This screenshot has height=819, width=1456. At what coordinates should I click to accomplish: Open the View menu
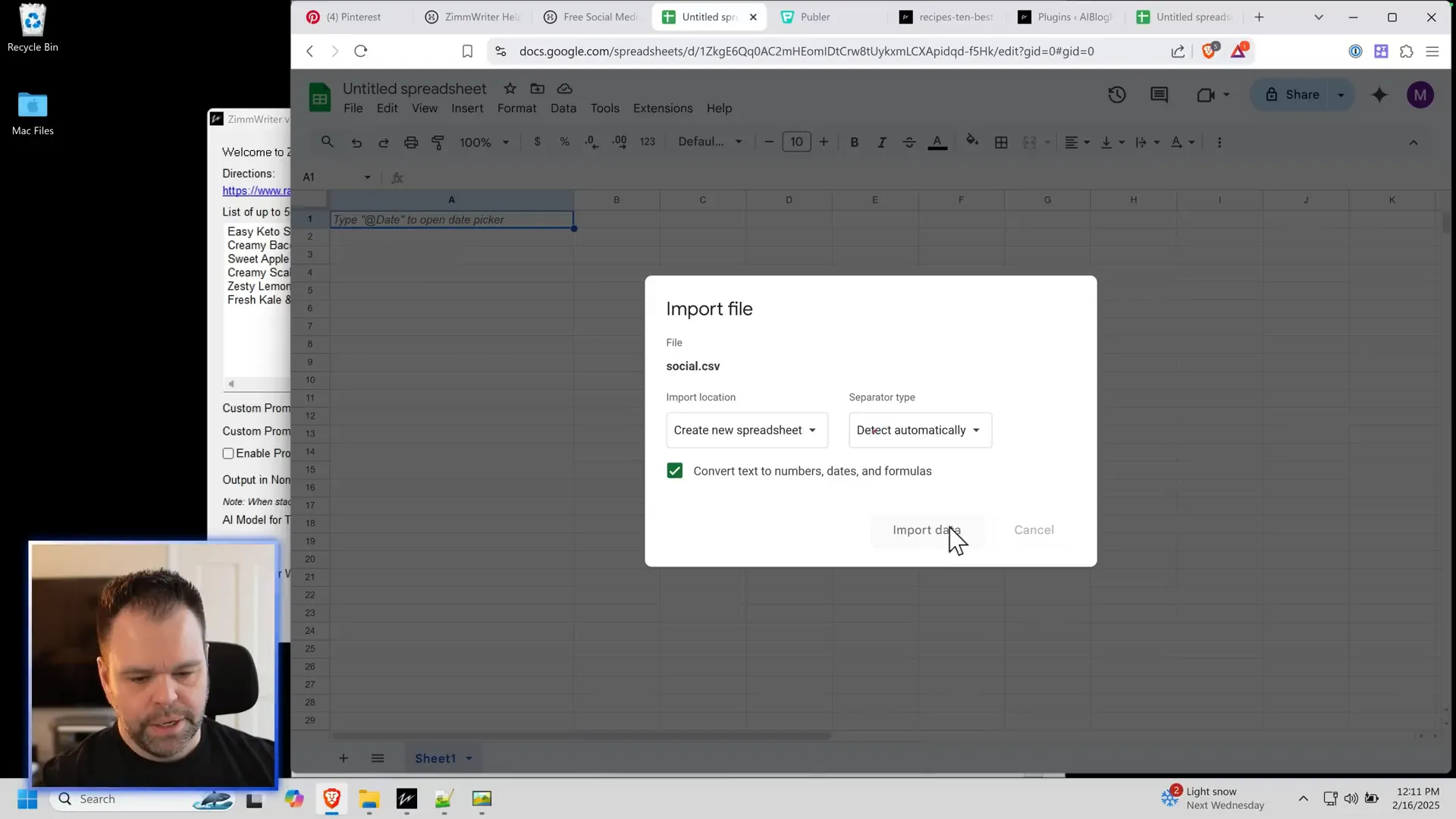pos(425,108)
